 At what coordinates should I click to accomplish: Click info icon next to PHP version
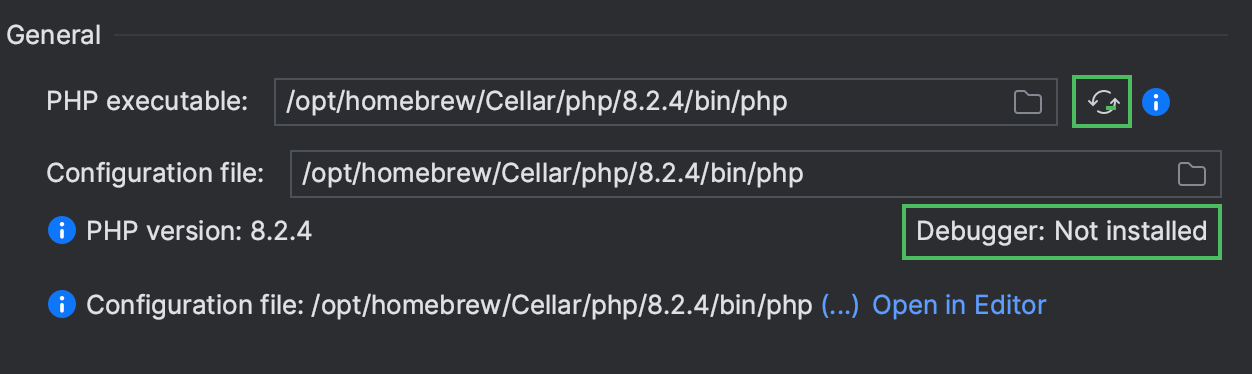pos(62,232)
